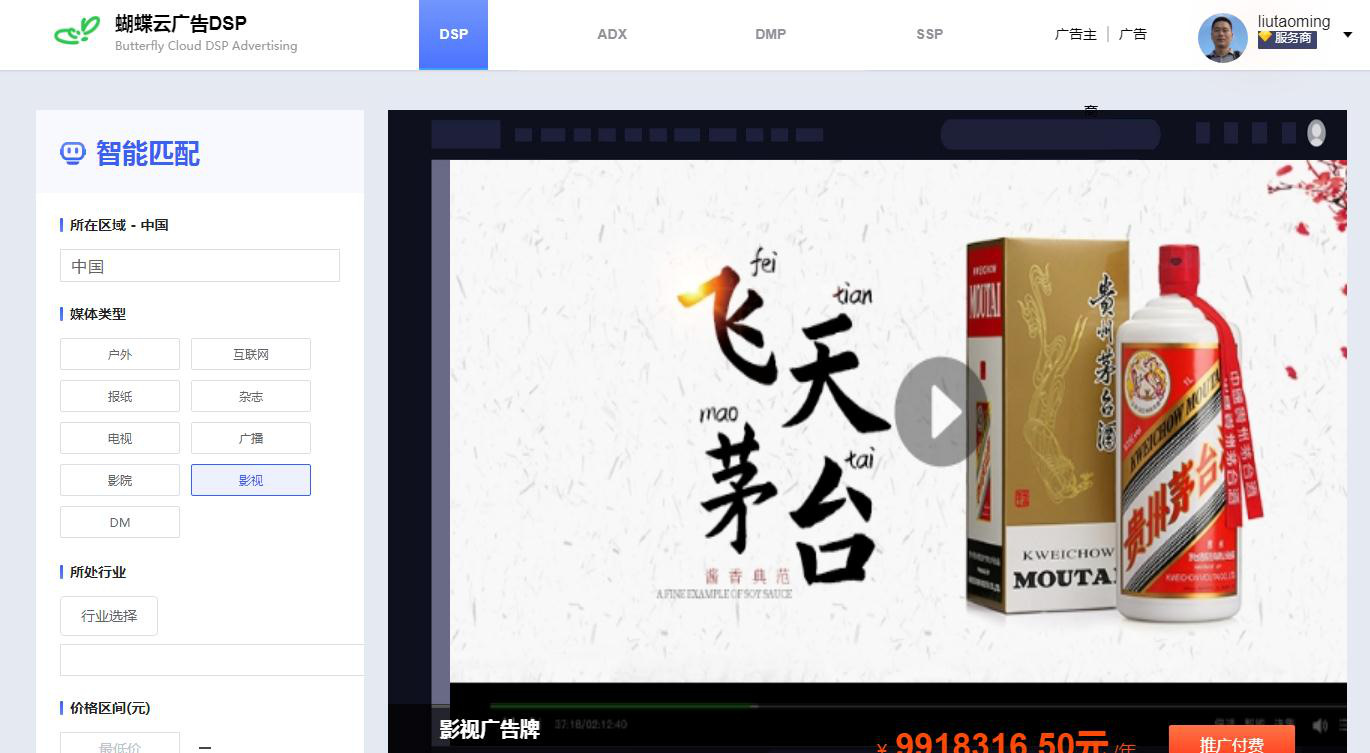Click the 最低价 minimum price field
Viewport: 1370px width, 753px height.
(120, 745)
